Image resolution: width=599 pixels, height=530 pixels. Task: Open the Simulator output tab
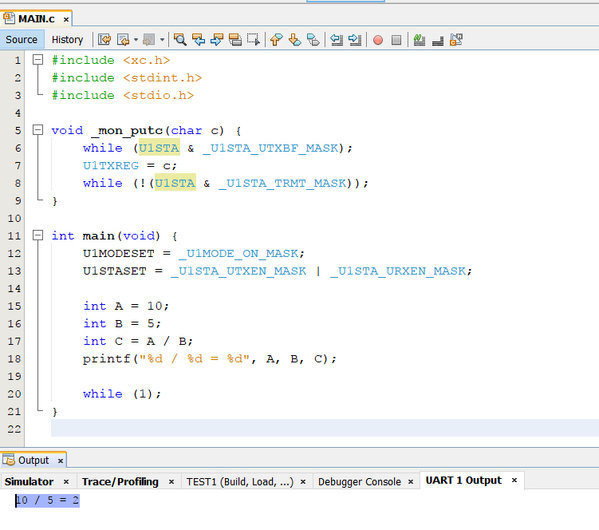(29, 481)
